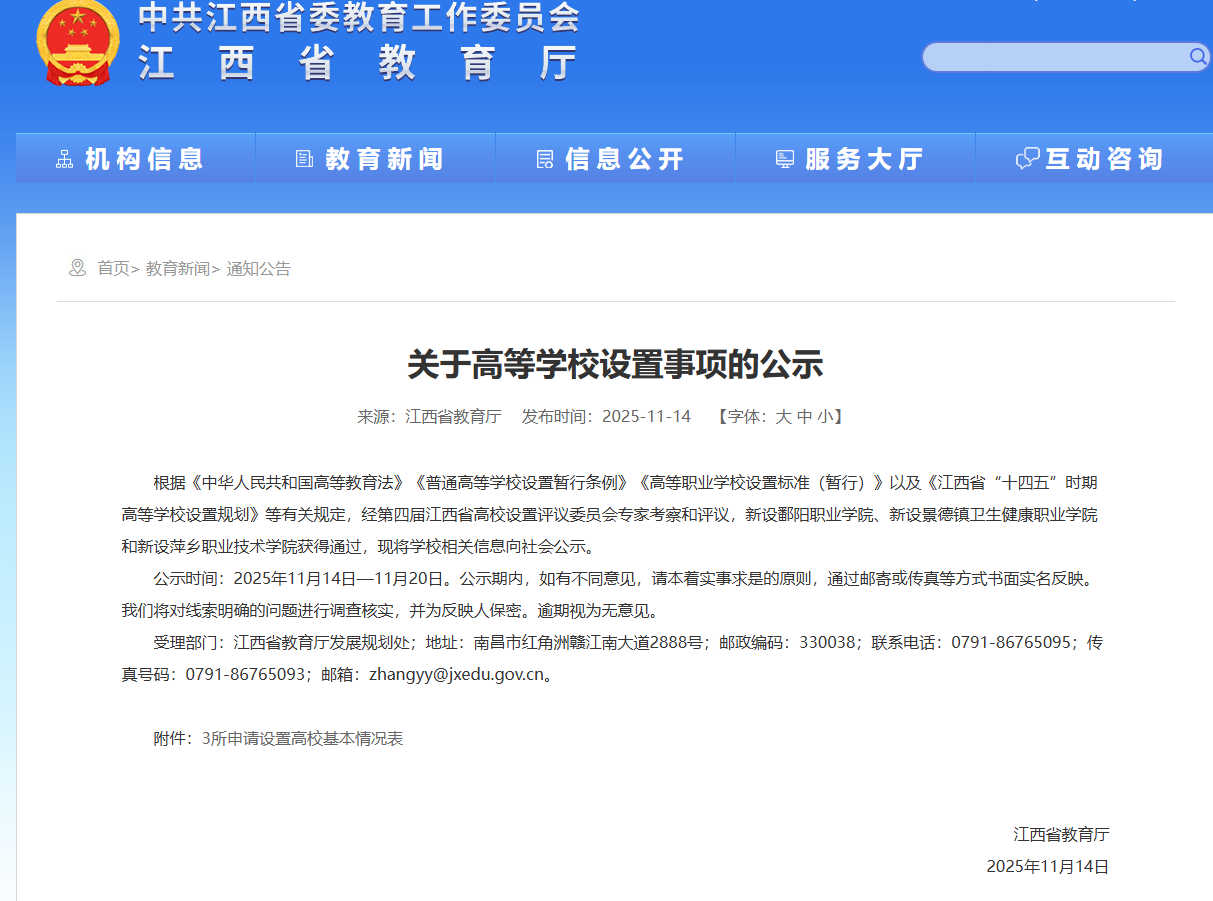Open 通知公告 breadcrumb link
This screenshot has height=901, width=1213.
pos(258,268)
